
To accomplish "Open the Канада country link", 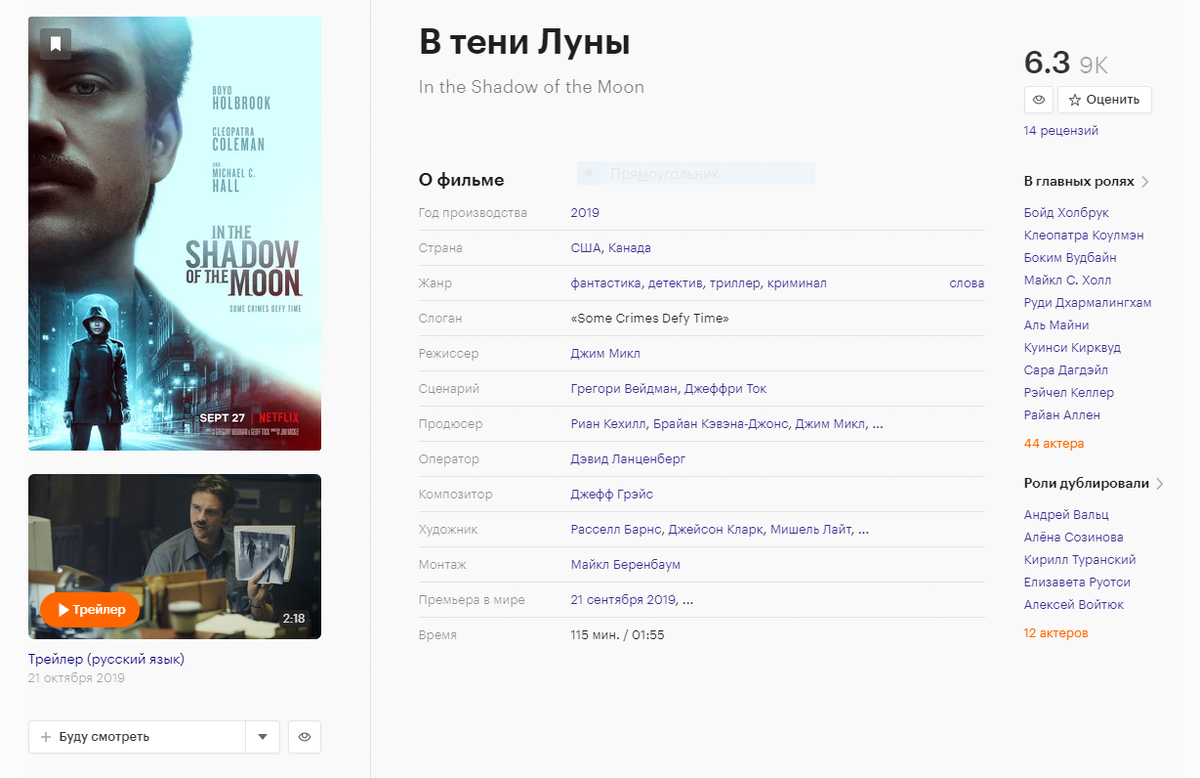I will [629, 248].
